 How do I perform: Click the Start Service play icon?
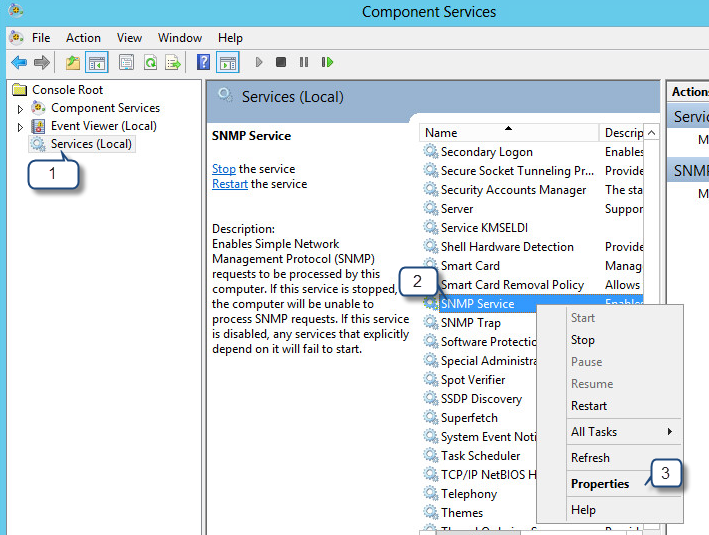(x=259, y=62)
